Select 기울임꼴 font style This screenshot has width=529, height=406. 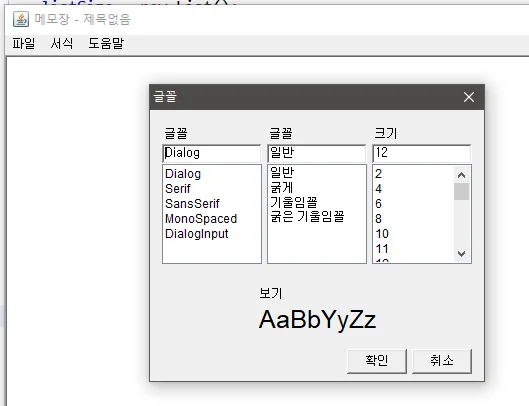click(294, 202)
